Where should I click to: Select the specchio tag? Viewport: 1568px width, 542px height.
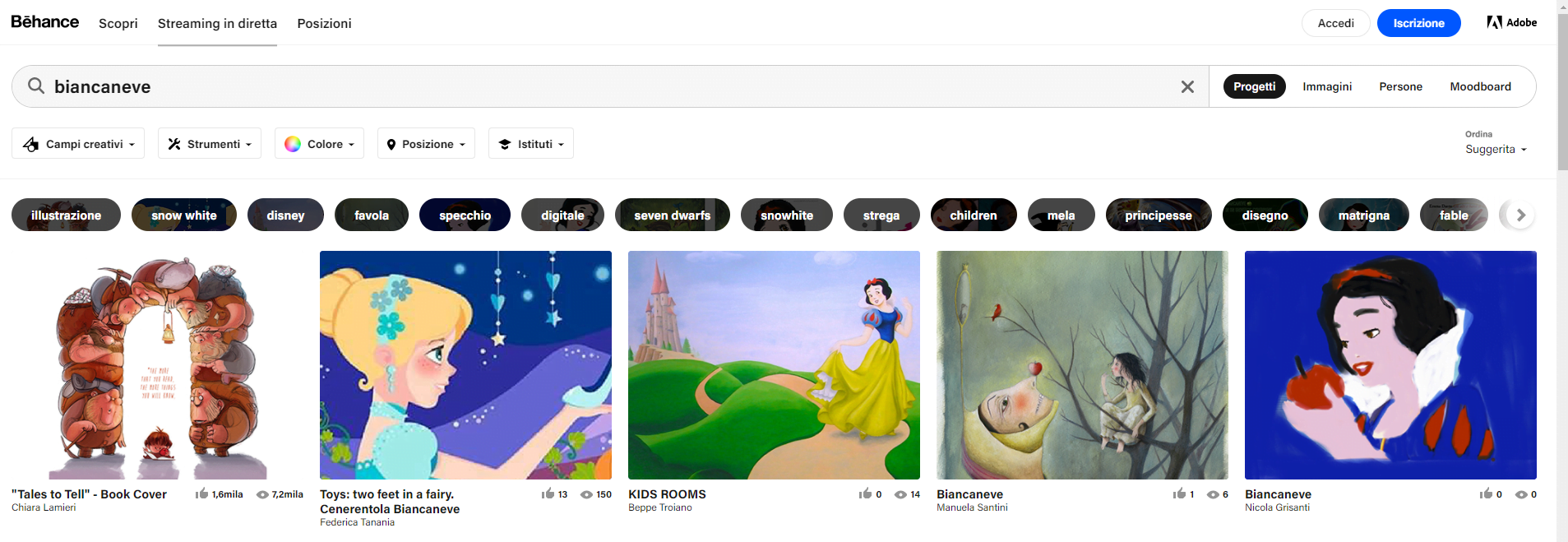pyautogui.click(x=465, y=215)
